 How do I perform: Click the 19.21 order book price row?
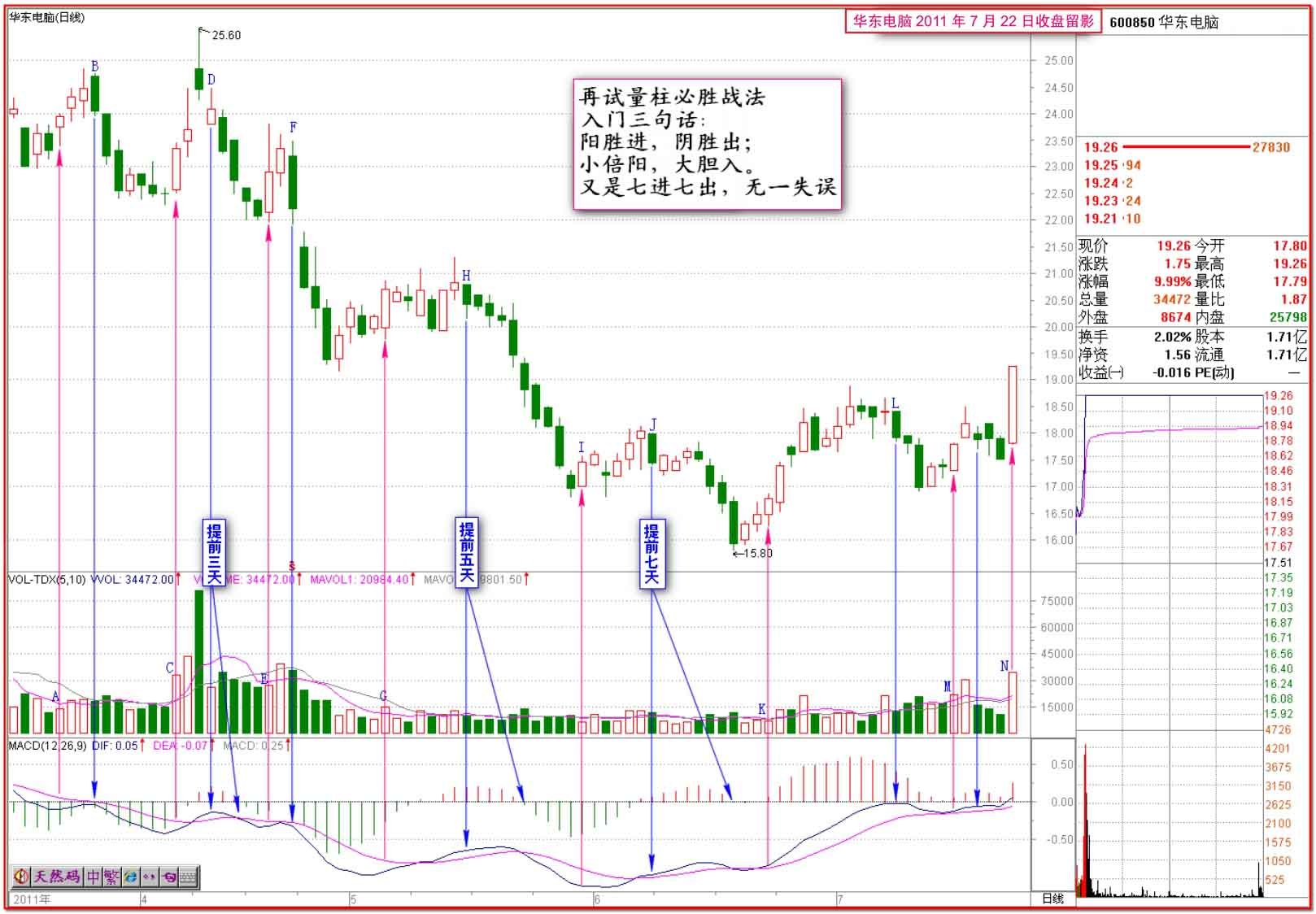(x=1113, y=219)
